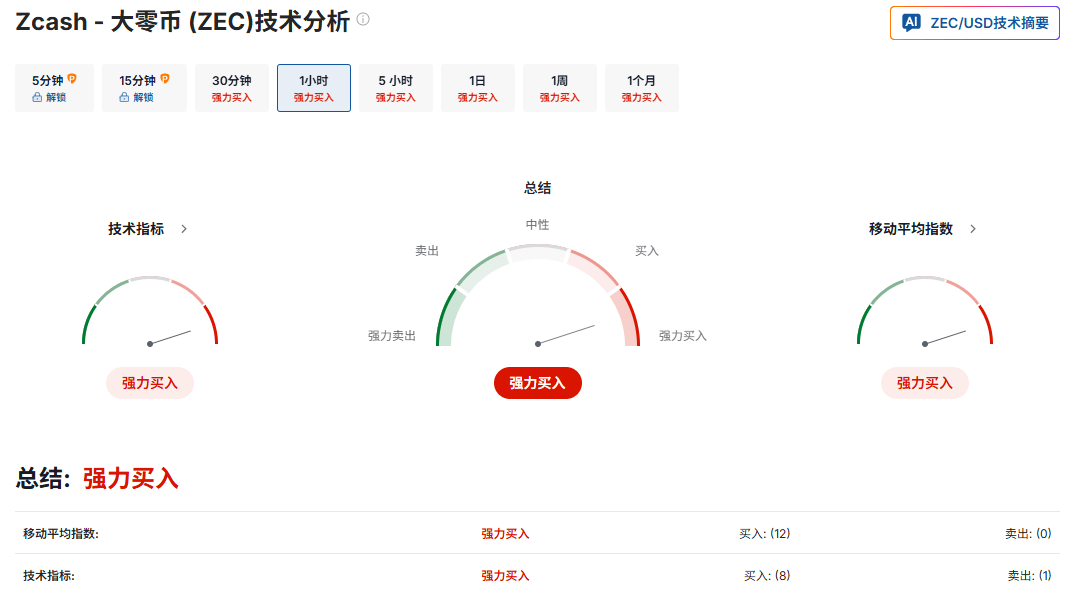
Task: Click the 买入 label on the gauge
Action: click(x=647, y=251)
